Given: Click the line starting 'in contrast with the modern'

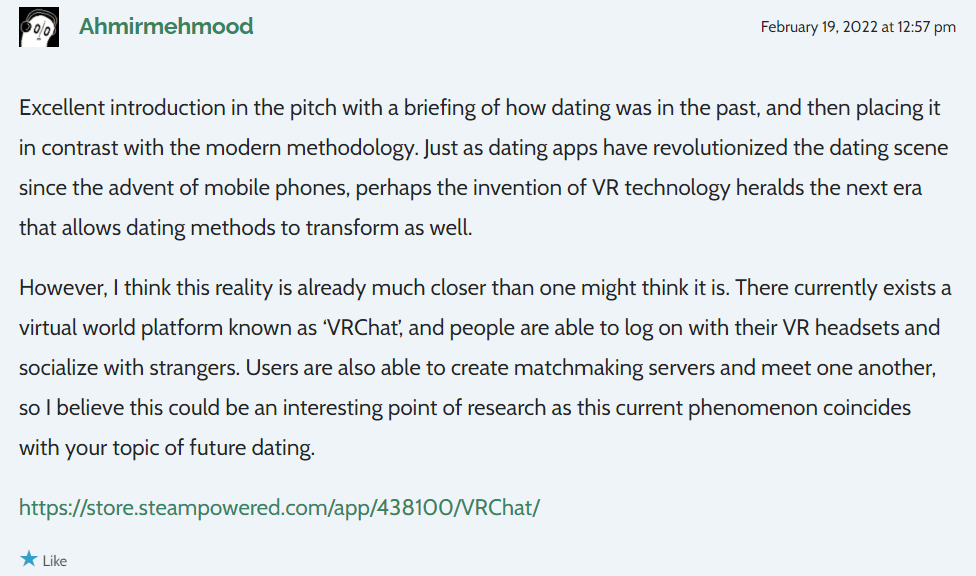Looking at the screenshot, I should 484,148.
